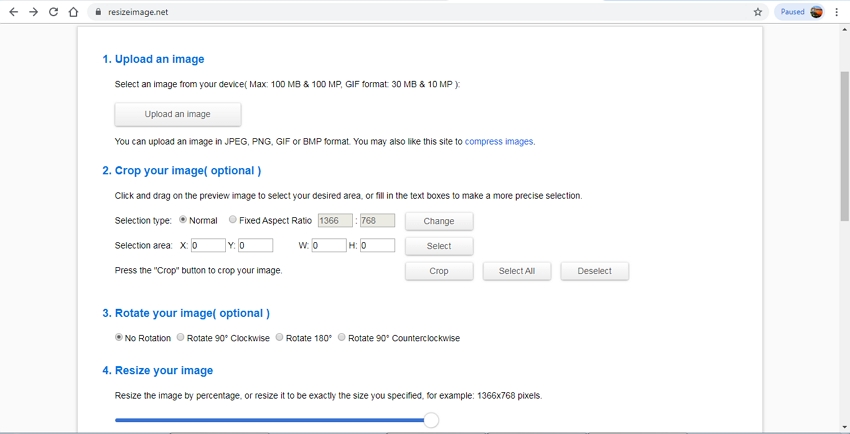Click the page vertical scrollbar down arrow
The width and height of the screenshot is (850, 434).
coord(844,428)
